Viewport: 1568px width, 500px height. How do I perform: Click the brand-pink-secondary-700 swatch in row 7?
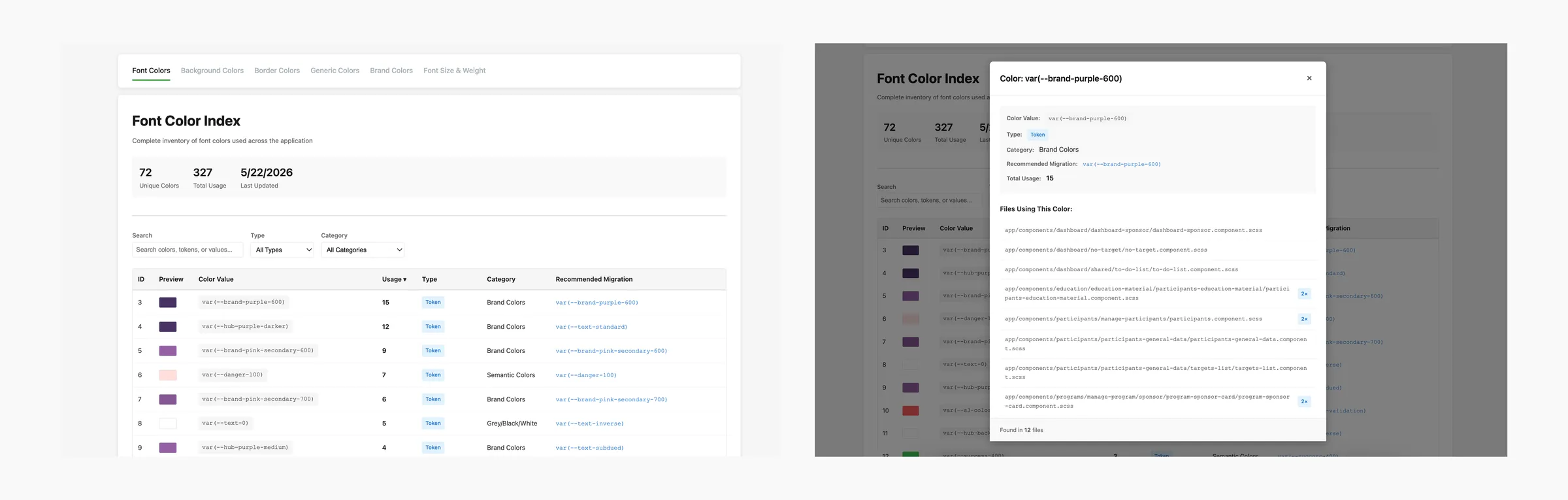[168, 399]
